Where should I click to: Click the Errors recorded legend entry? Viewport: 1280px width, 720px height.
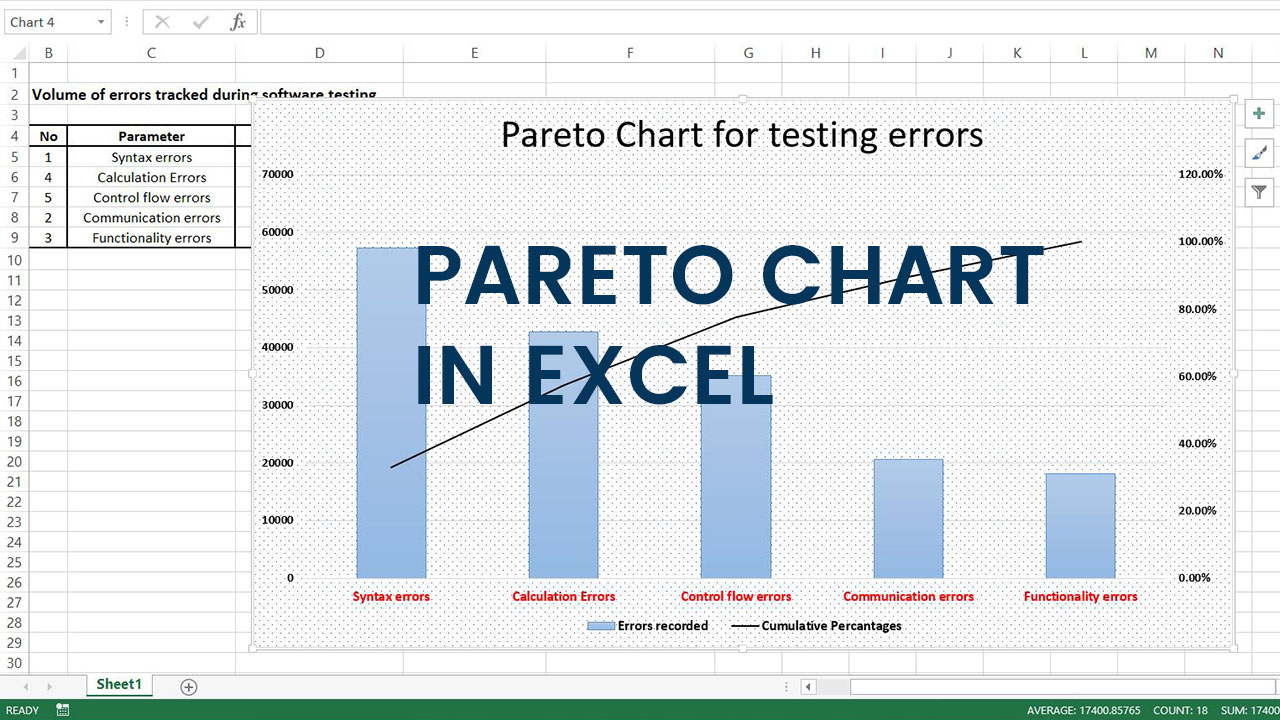(x=648, y=626)
